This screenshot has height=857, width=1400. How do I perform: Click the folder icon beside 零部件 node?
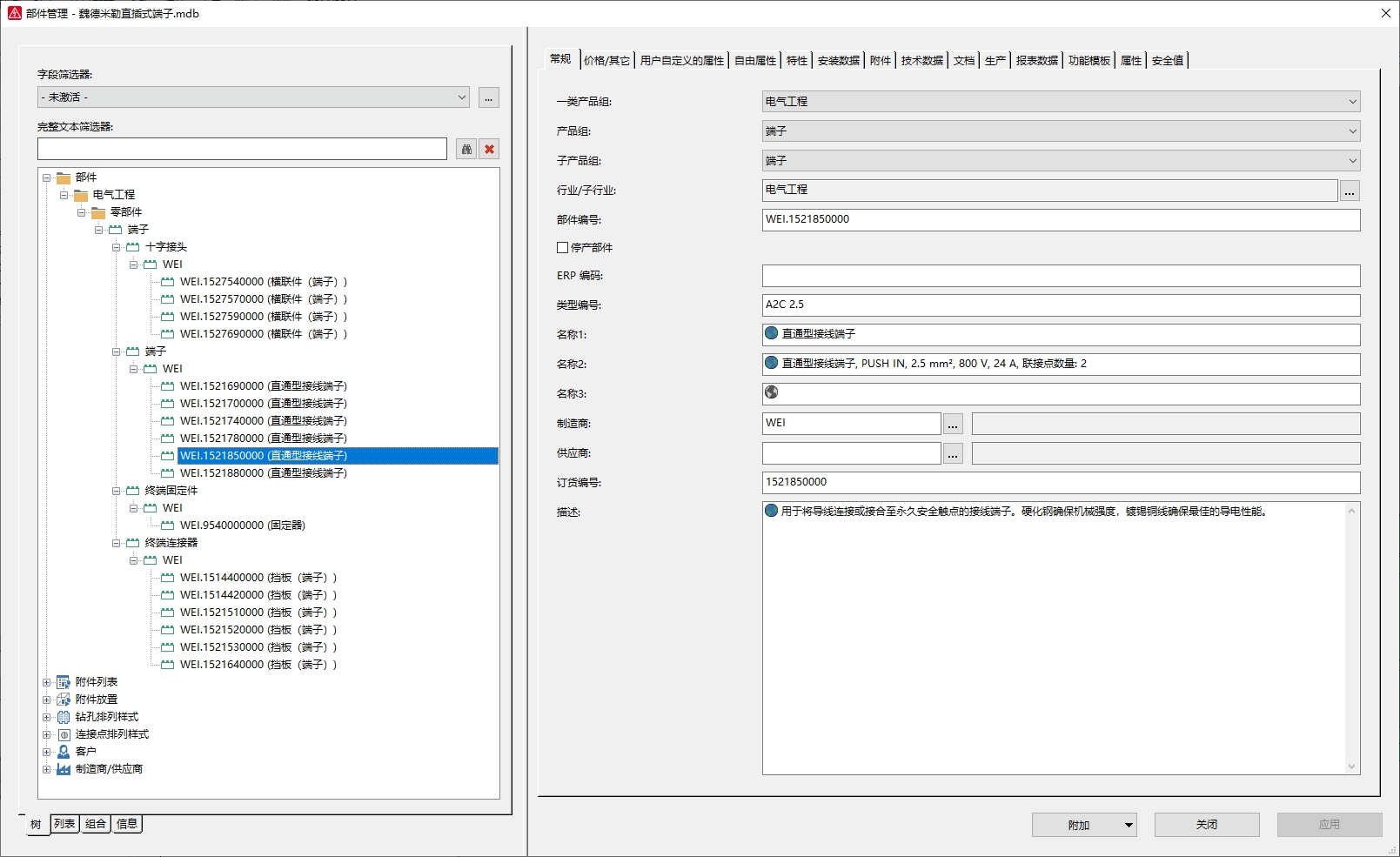pyautogui.click(x=98, y=212)
